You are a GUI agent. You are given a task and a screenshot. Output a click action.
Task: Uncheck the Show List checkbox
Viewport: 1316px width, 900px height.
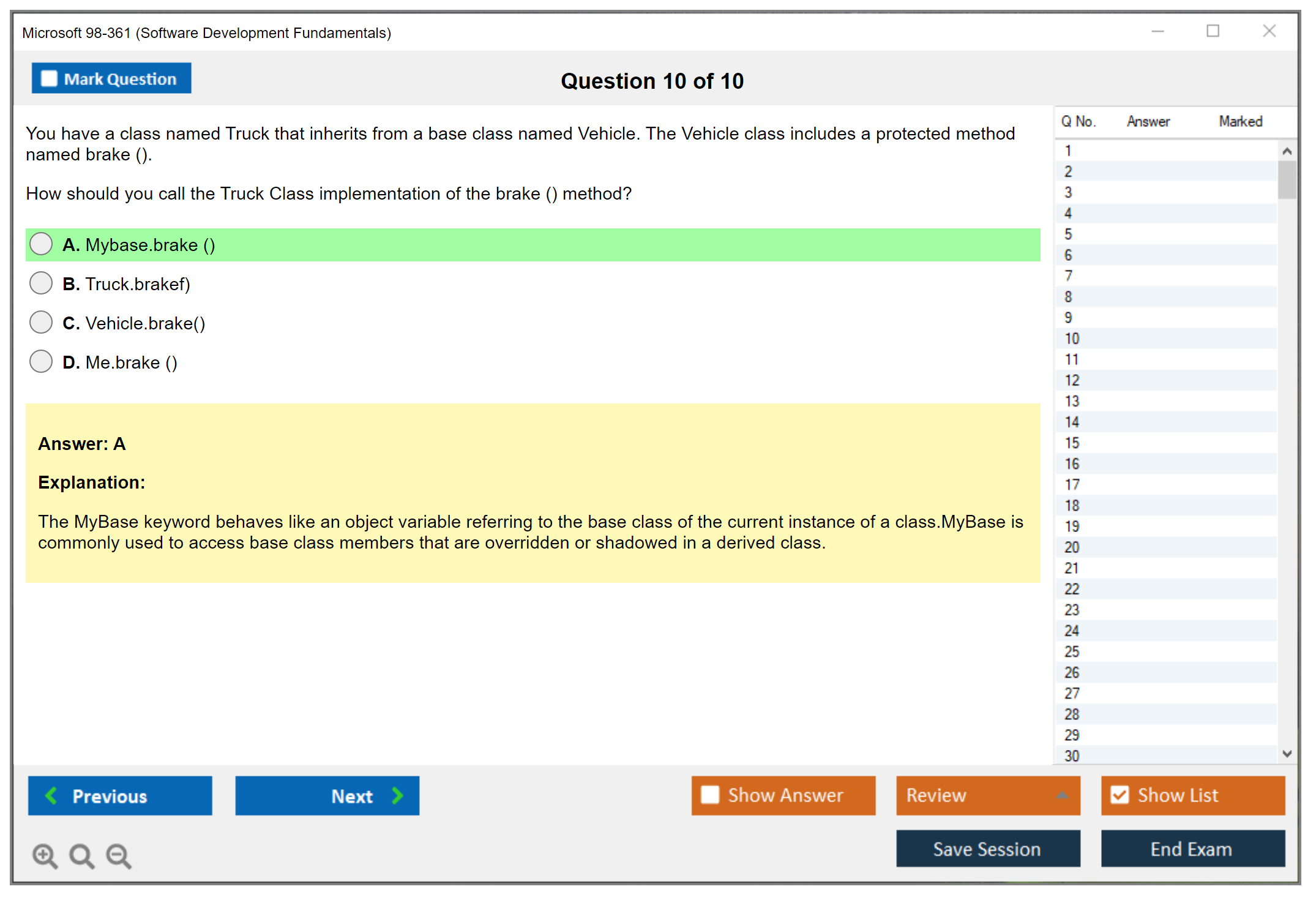pyautogui.click(x=1120, y=795)
